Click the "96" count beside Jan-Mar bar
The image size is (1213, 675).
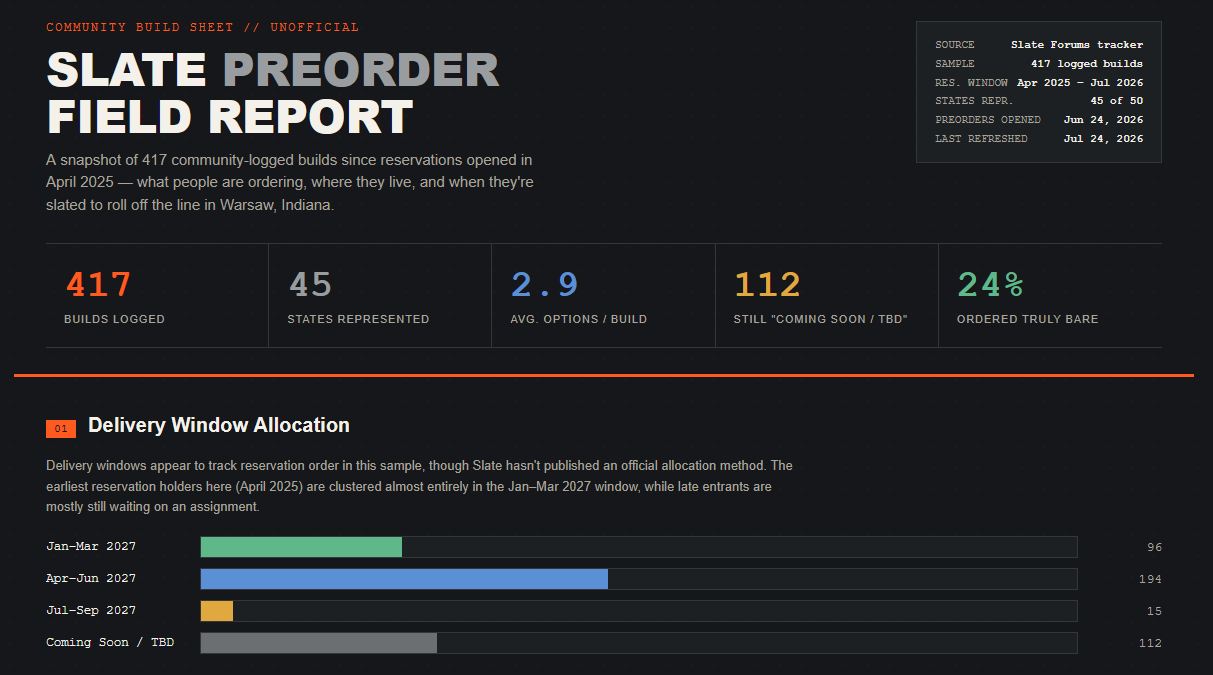(1154, 548)
